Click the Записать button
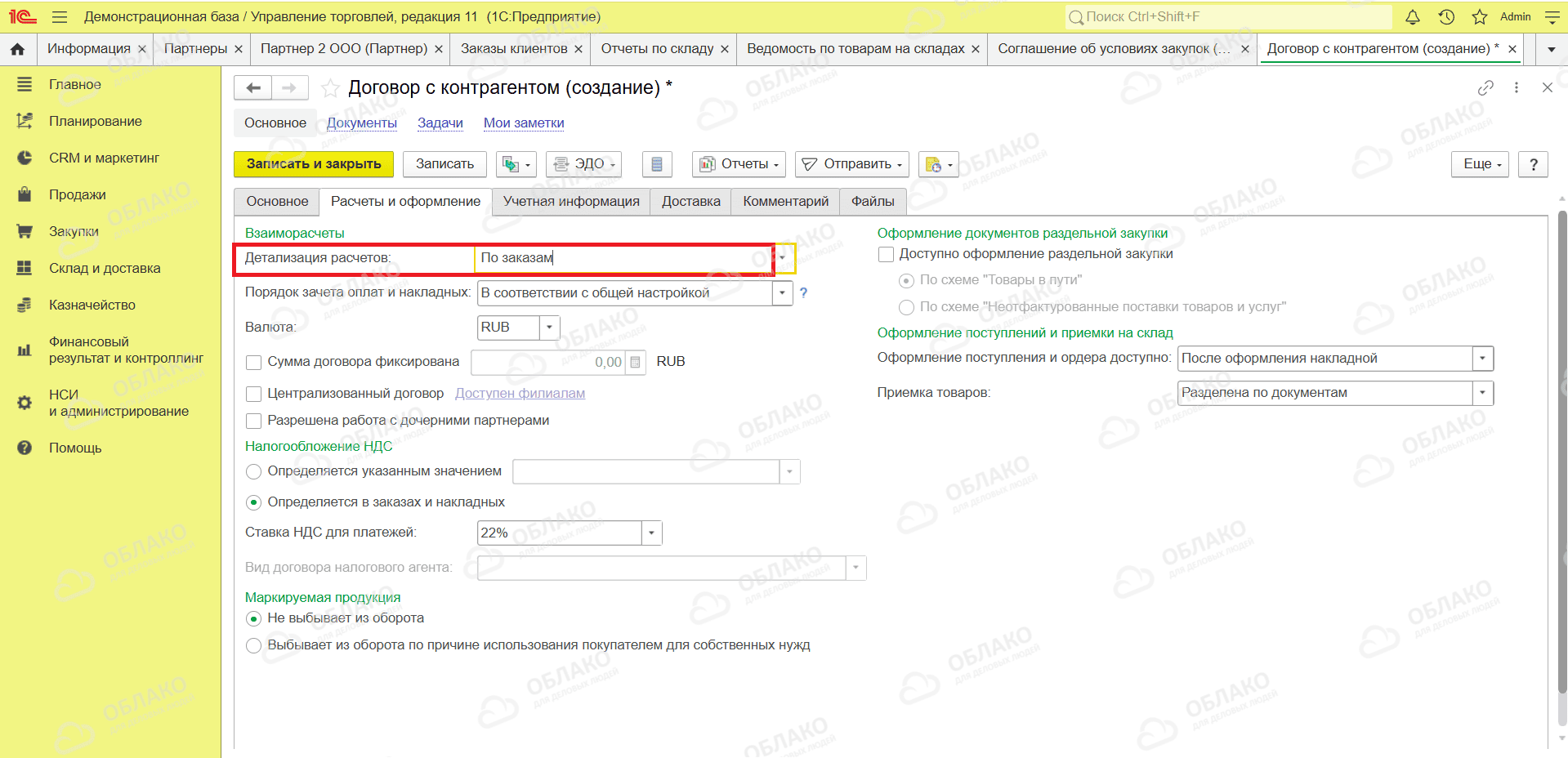The height and width of the screenshot is (758, 1568). click(x=444, y=164)
